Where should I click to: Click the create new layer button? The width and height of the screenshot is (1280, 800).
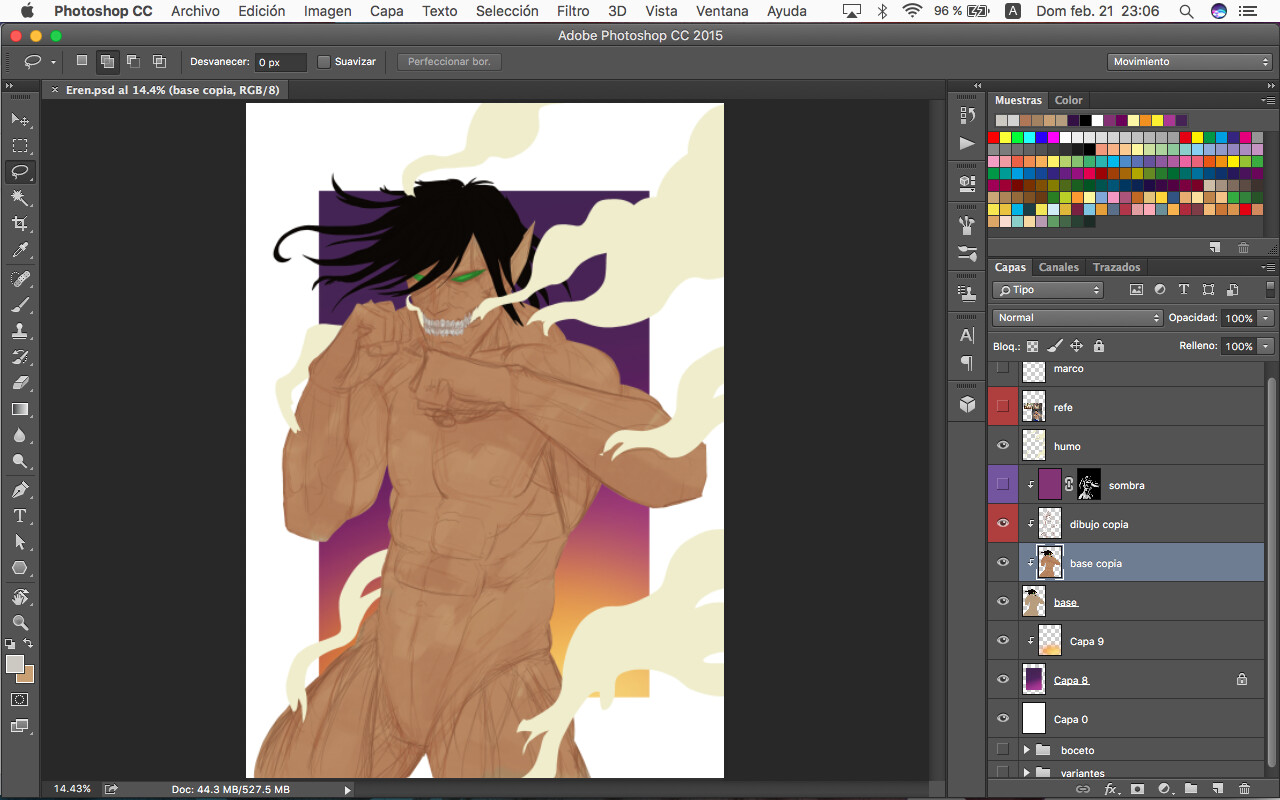click(x=1218, y=789)
